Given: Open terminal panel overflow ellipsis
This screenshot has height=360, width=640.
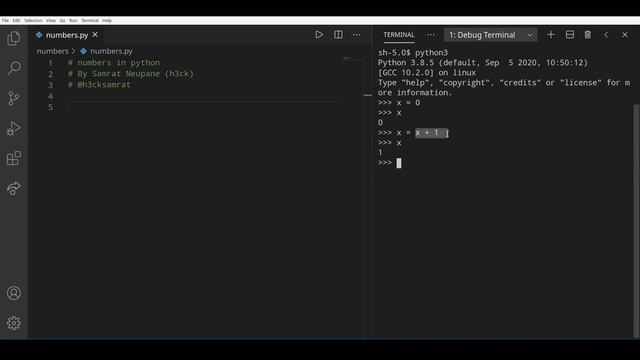Looking at the screenshot, I should click(431, 35).
